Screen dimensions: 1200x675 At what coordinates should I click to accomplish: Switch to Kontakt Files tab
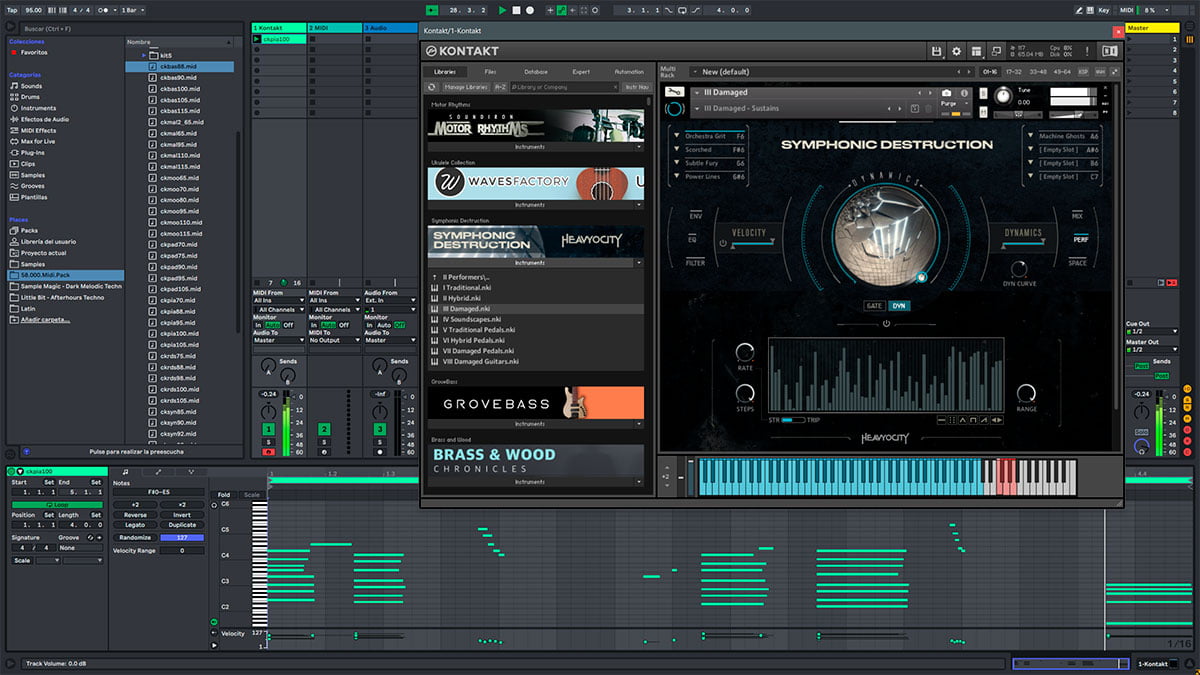(490, 72)
